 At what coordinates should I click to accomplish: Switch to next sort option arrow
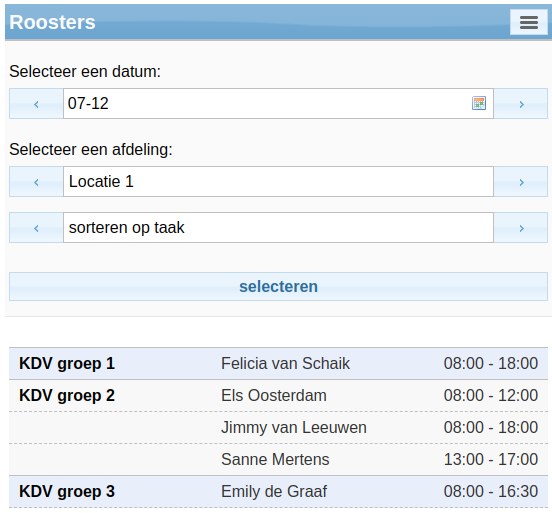(521, 227)
